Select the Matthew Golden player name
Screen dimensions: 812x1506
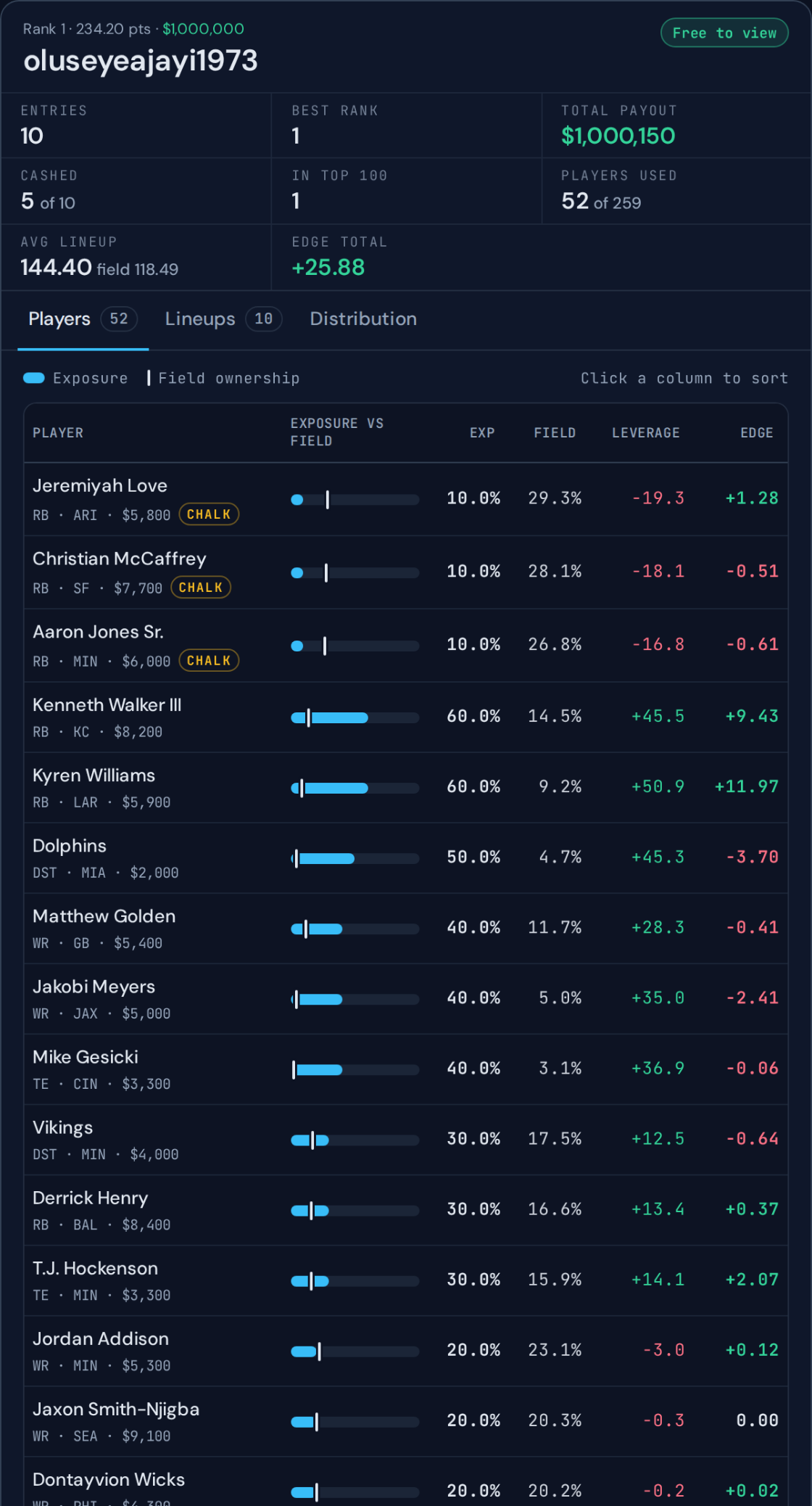coord(104,916)
